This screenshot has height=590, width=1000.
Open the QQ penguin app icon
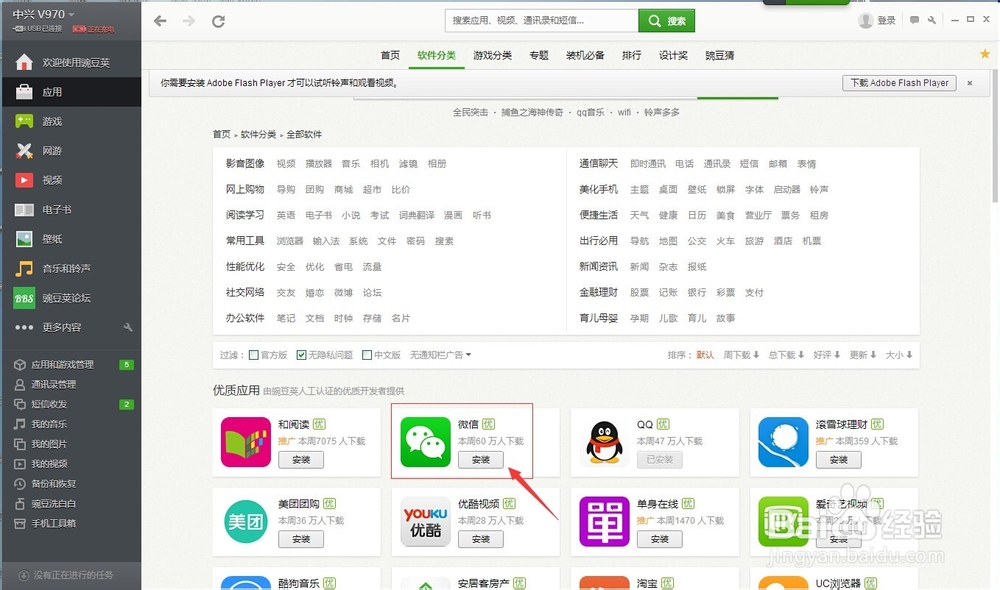605,442
